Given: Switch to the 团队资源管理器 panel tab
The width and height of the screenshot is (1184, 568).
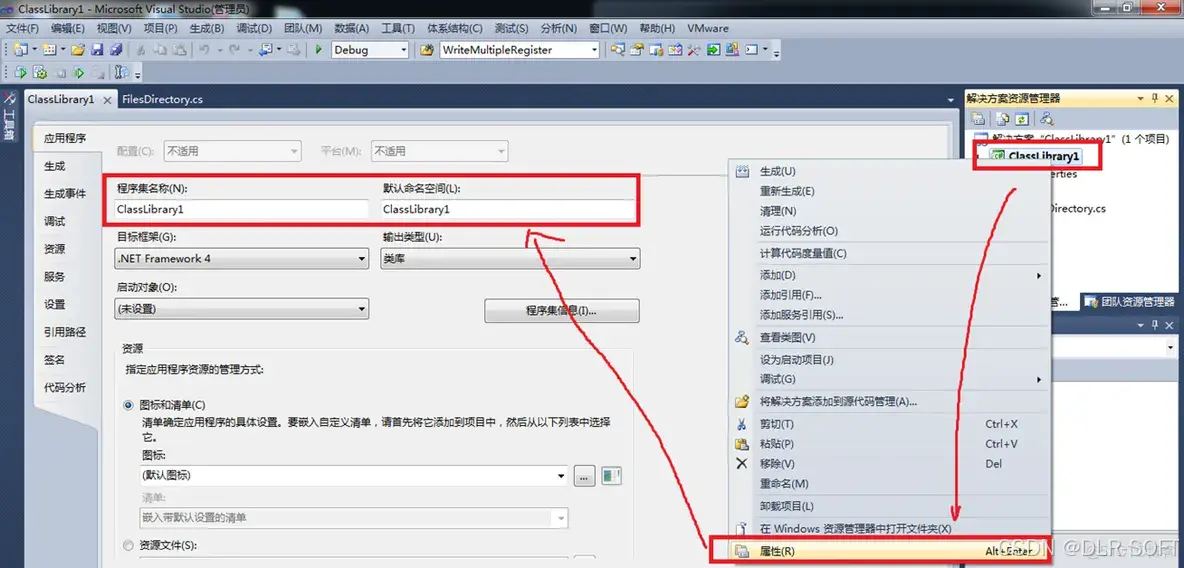Looking at the screenshot, I should coord(1131,301).
